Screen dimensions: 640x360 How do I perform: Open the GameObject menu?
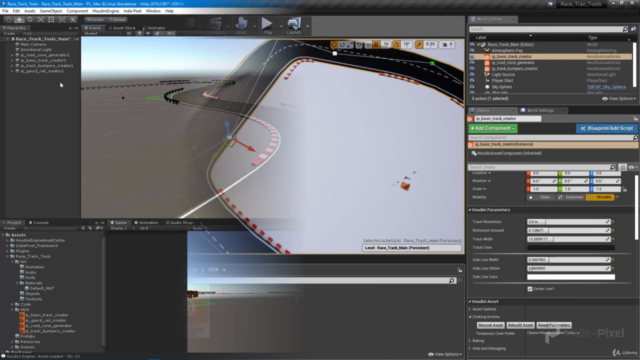point(51,11)
